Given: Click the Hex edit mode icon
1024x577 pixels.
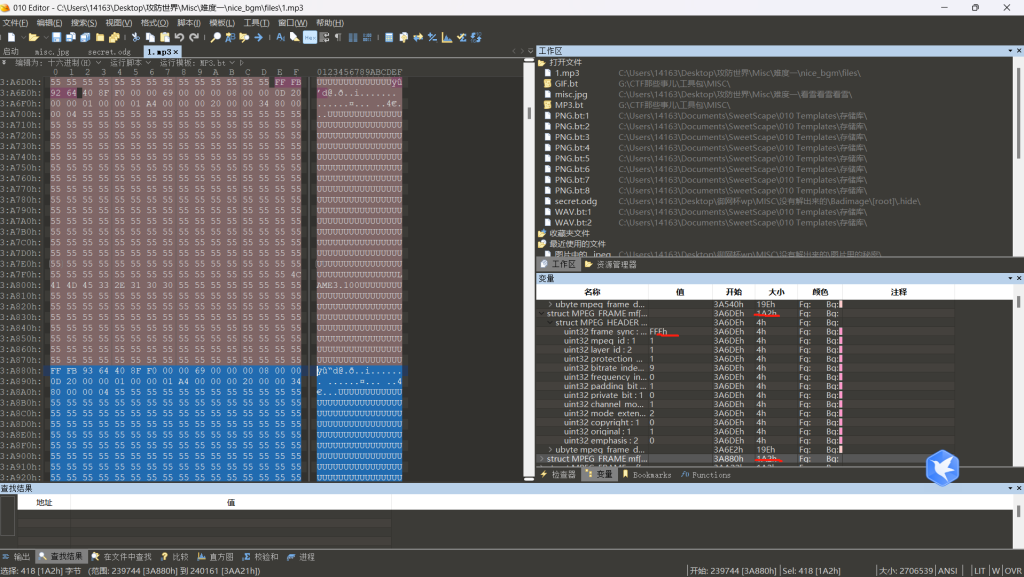Looking at the screenshot, I should click(x=310, y=37).
